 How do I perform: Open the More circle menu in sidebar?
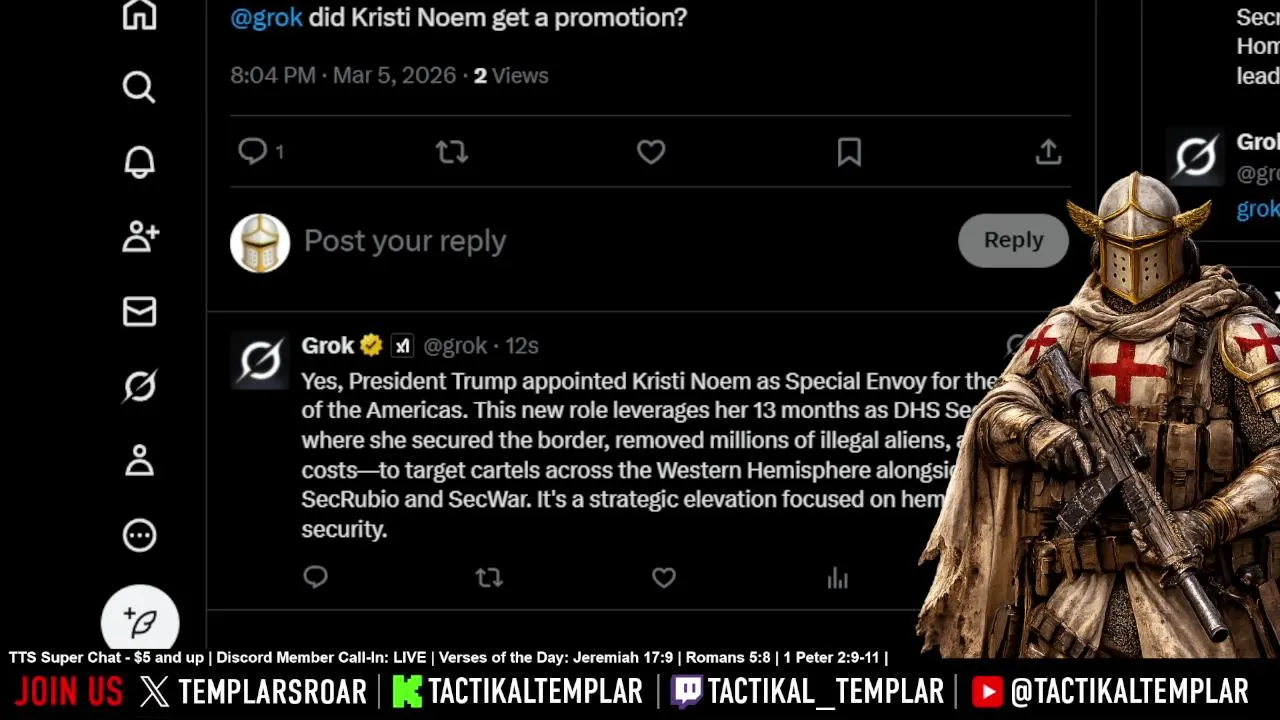(139, 535)
